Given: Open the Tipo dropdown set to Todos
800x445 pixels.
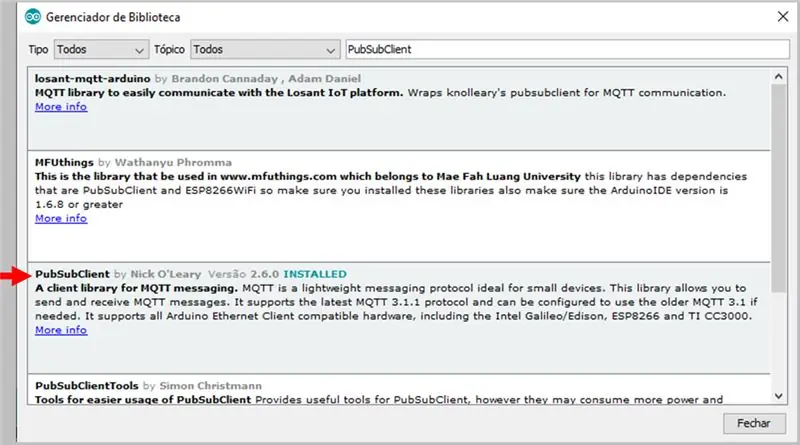Looking at the screenshot, I should click(x=102, y=50).
